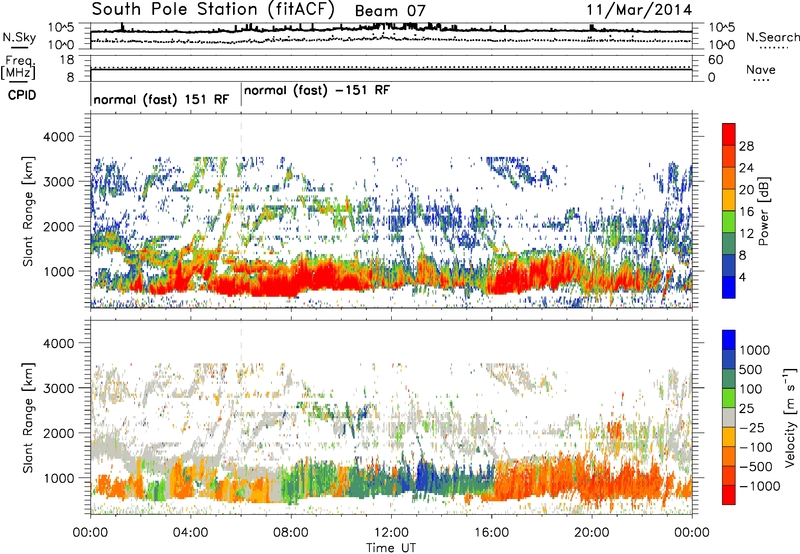Click the "100" value on the velocity colorbar
The height and width of the screenshot is (554, 800).
751,389
